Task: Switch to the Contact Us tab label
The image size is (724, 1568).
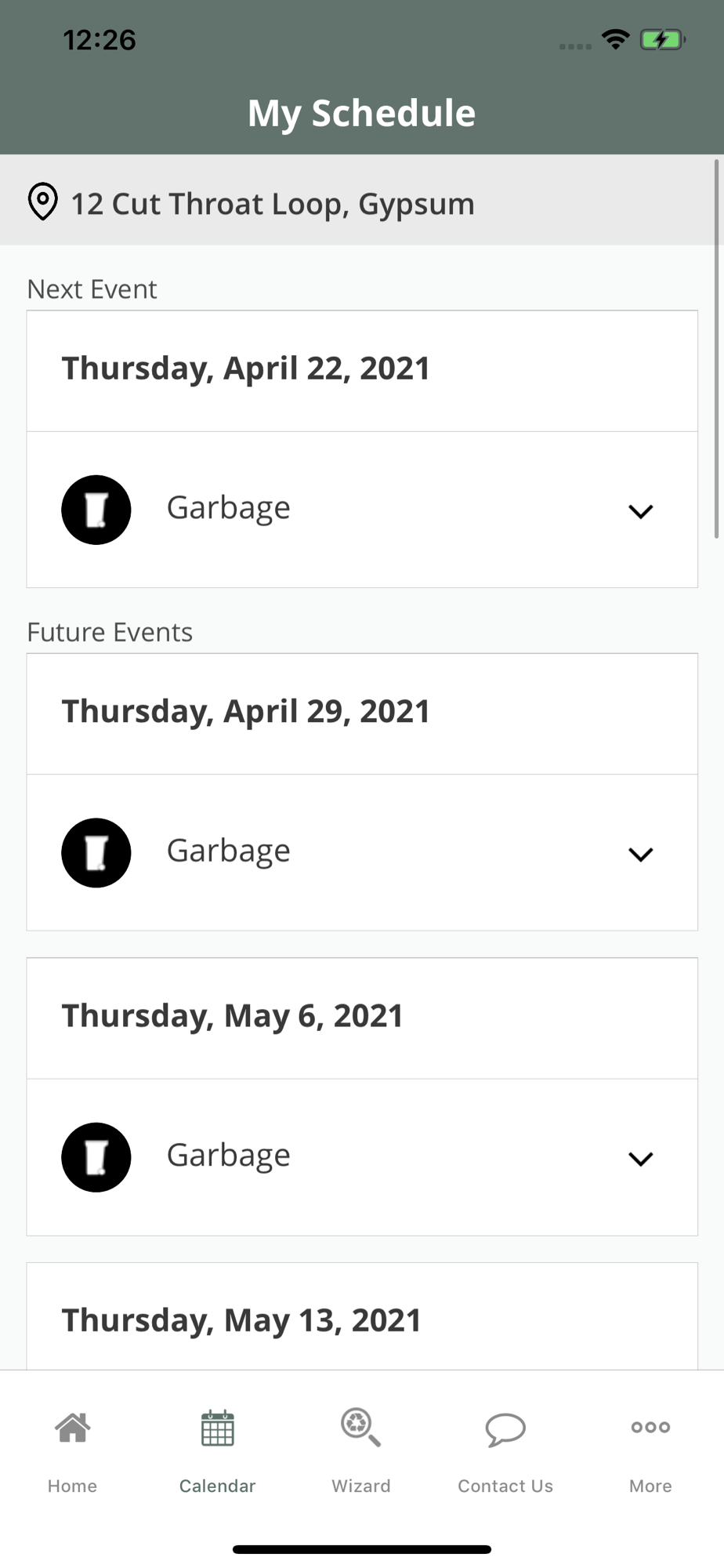Action: click(505, 1486)
